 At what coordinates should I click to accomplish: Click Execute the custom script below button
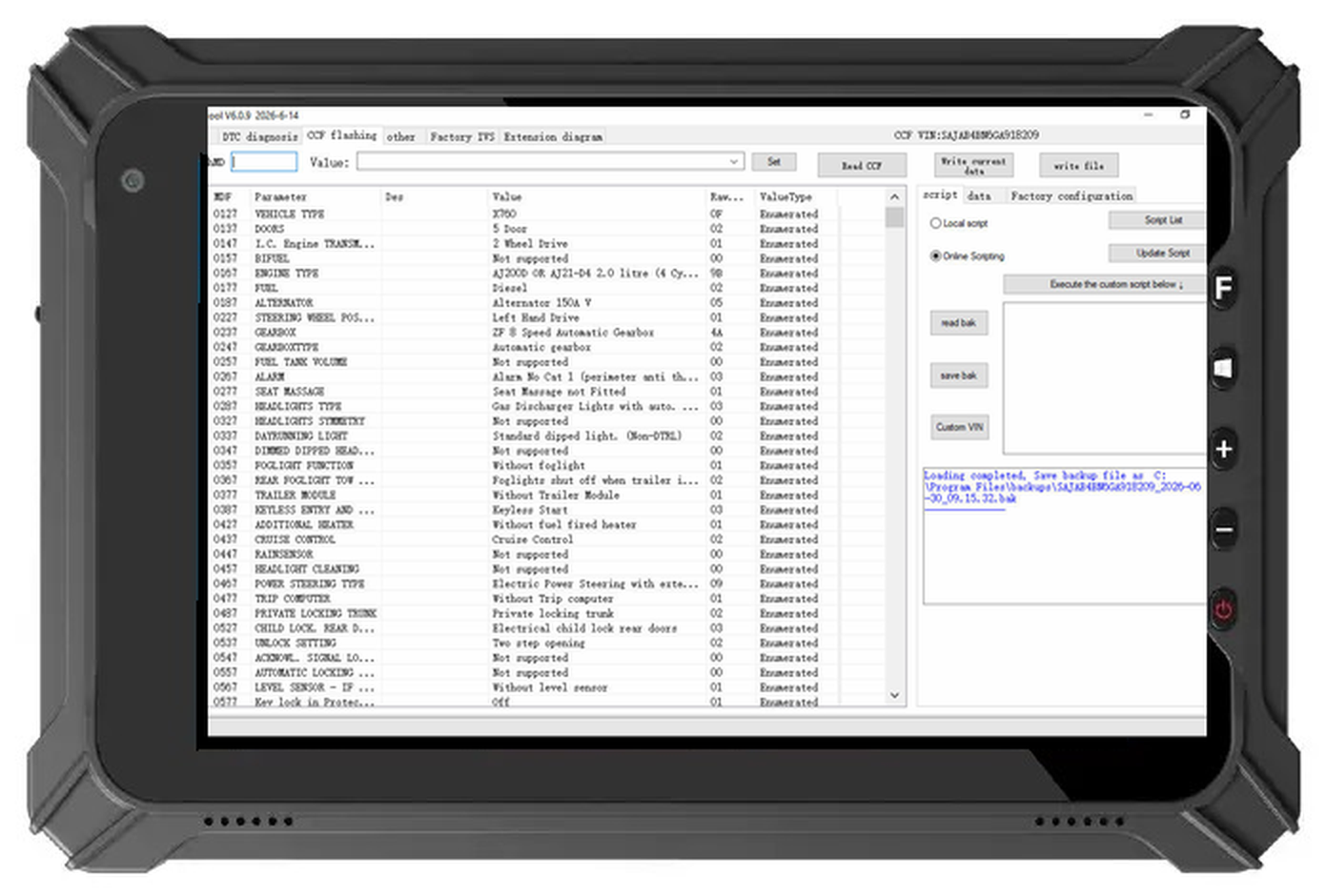[x=1104, y=284]
